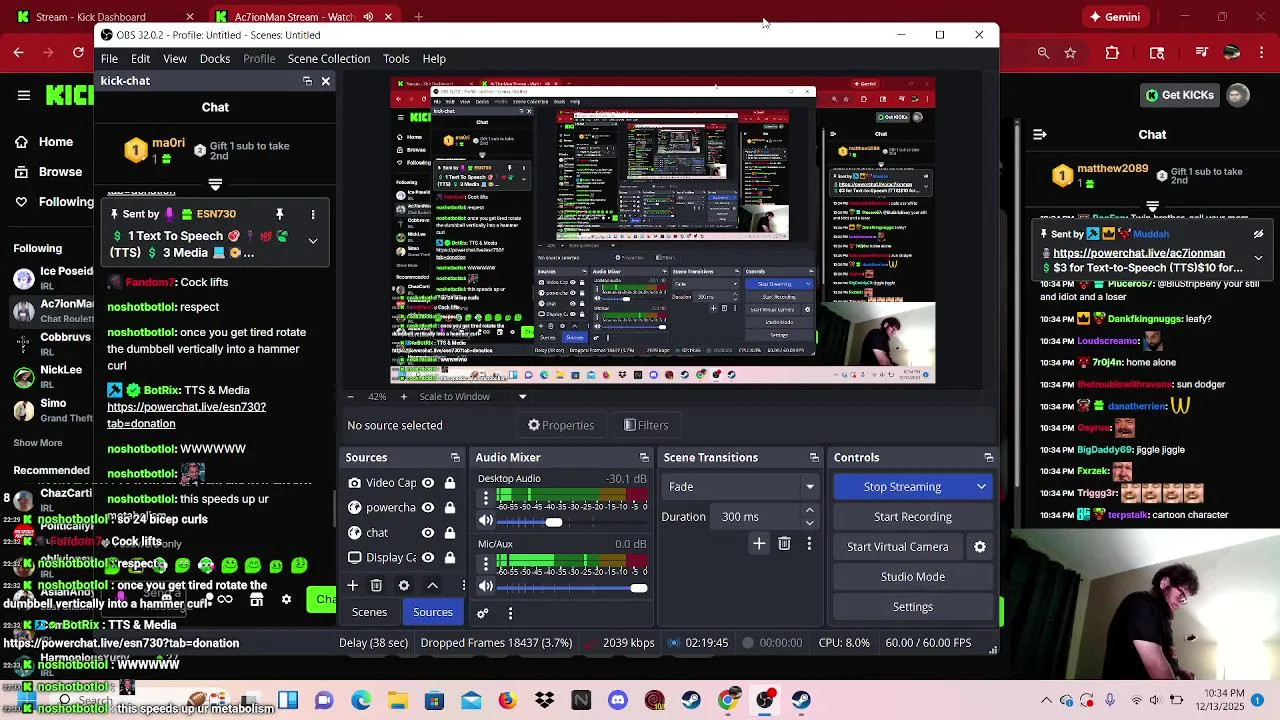Pop out the Scene Transitions dock
The width and height of the screenshot is (1280, 720).
(x=814, y=458)
